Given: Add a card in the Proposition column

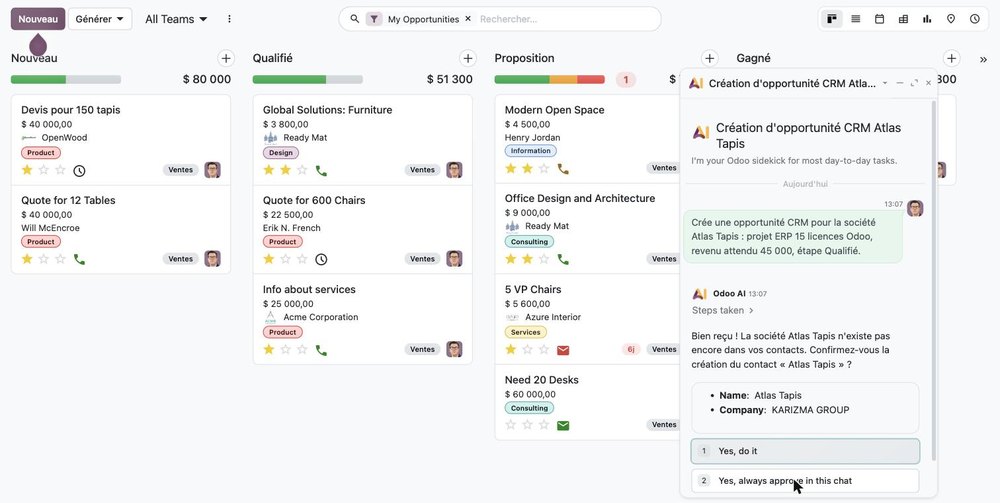Looking at the screenshot, I should click(x=710, y=59).
